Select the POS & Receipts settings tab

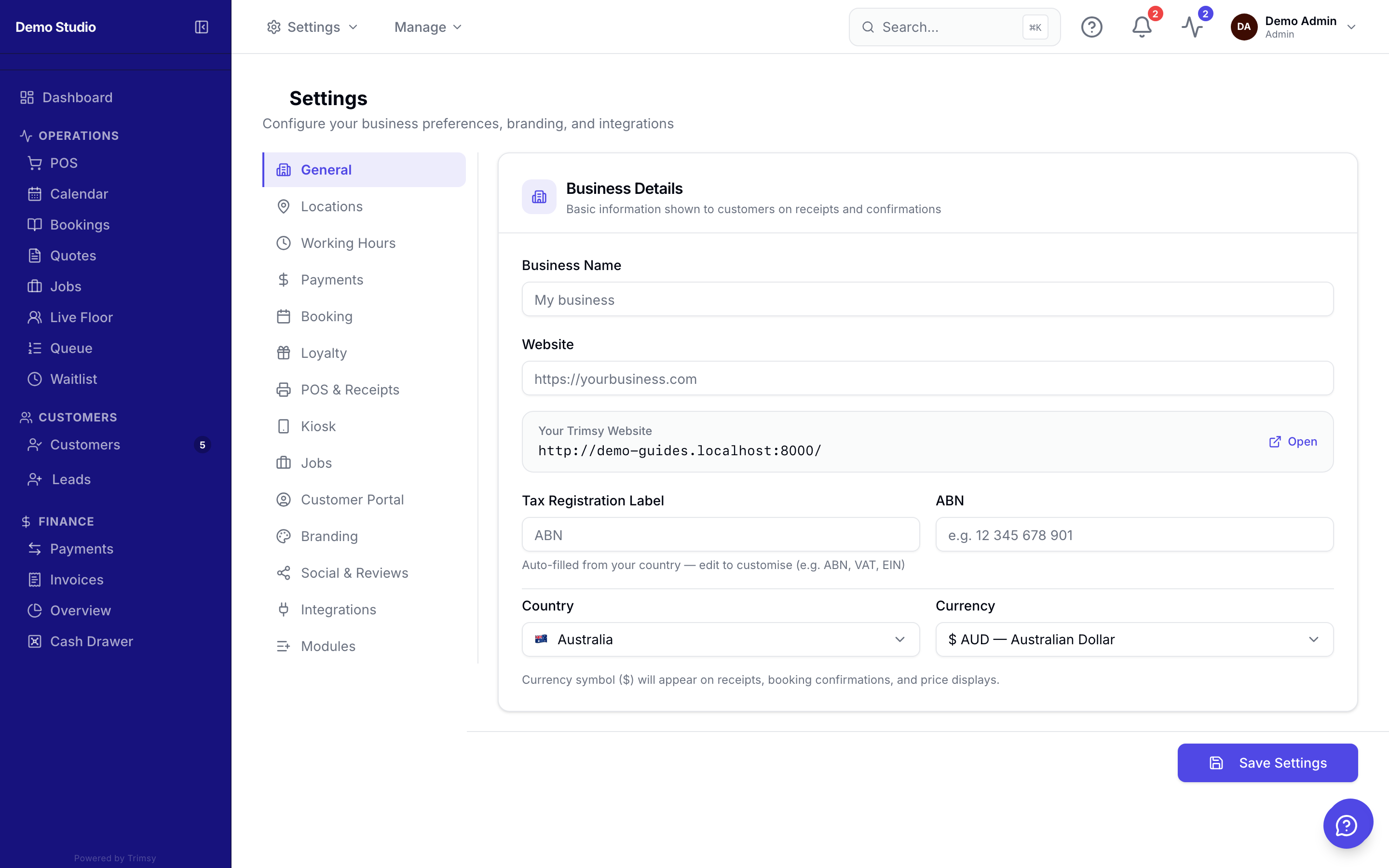(x=364, y=390)
